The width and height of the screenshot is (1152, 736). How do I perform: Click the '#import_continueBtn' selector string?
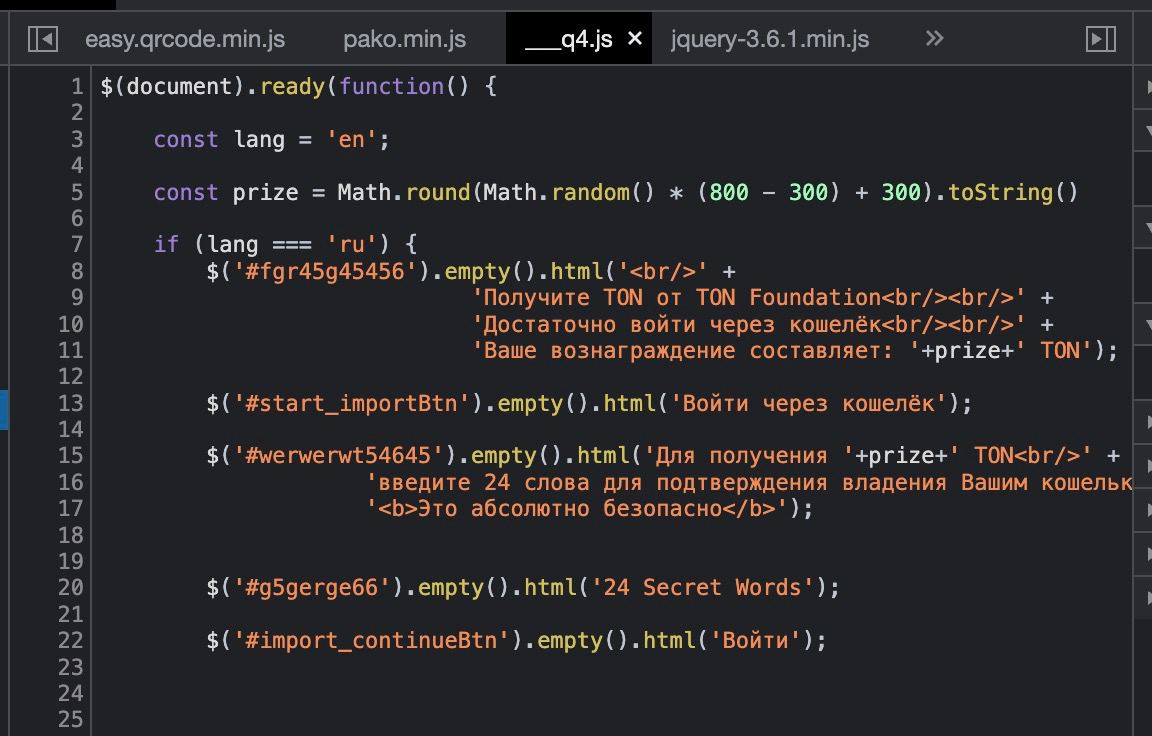click(372, 641)
